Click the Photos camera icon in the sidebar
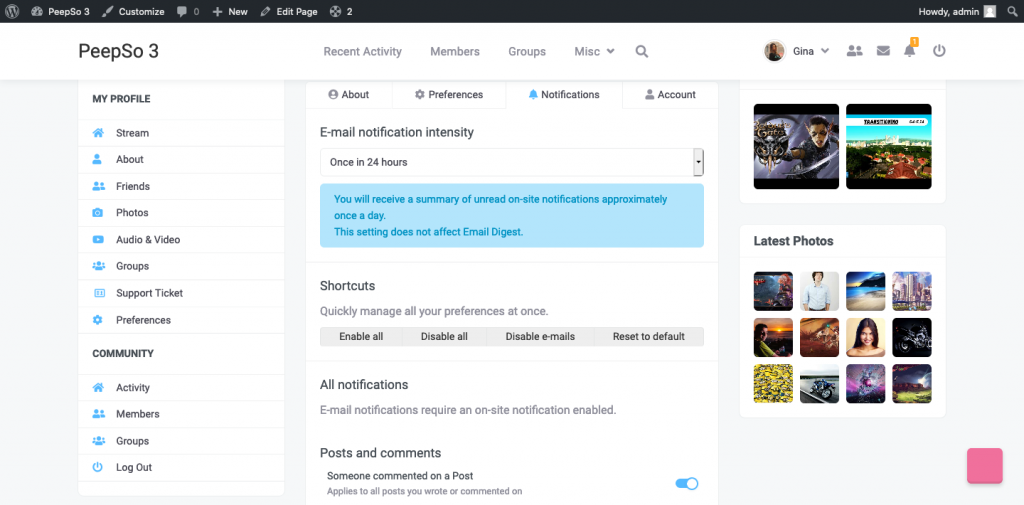This screenshot has width=1024, height=505. 98,213
